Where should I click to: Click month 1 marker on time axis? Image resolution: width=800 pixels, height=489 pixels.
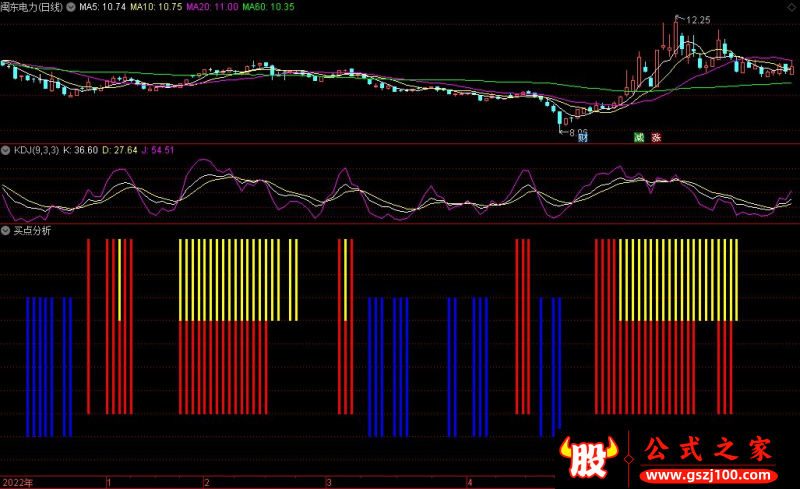click(109, 482)
